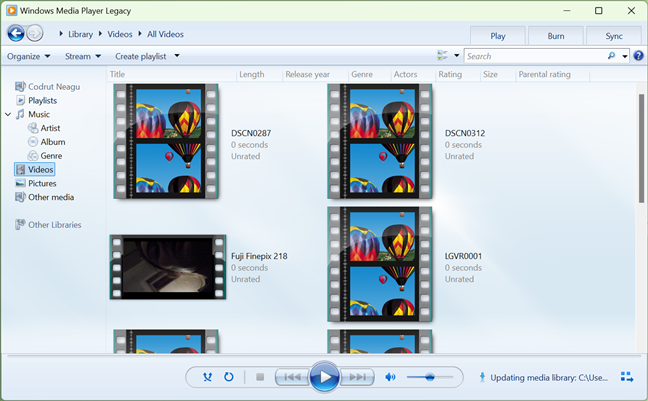This screenshot has height=401, width=648.
Task: Stop playback with the Stop button
Action: [260, 377]
